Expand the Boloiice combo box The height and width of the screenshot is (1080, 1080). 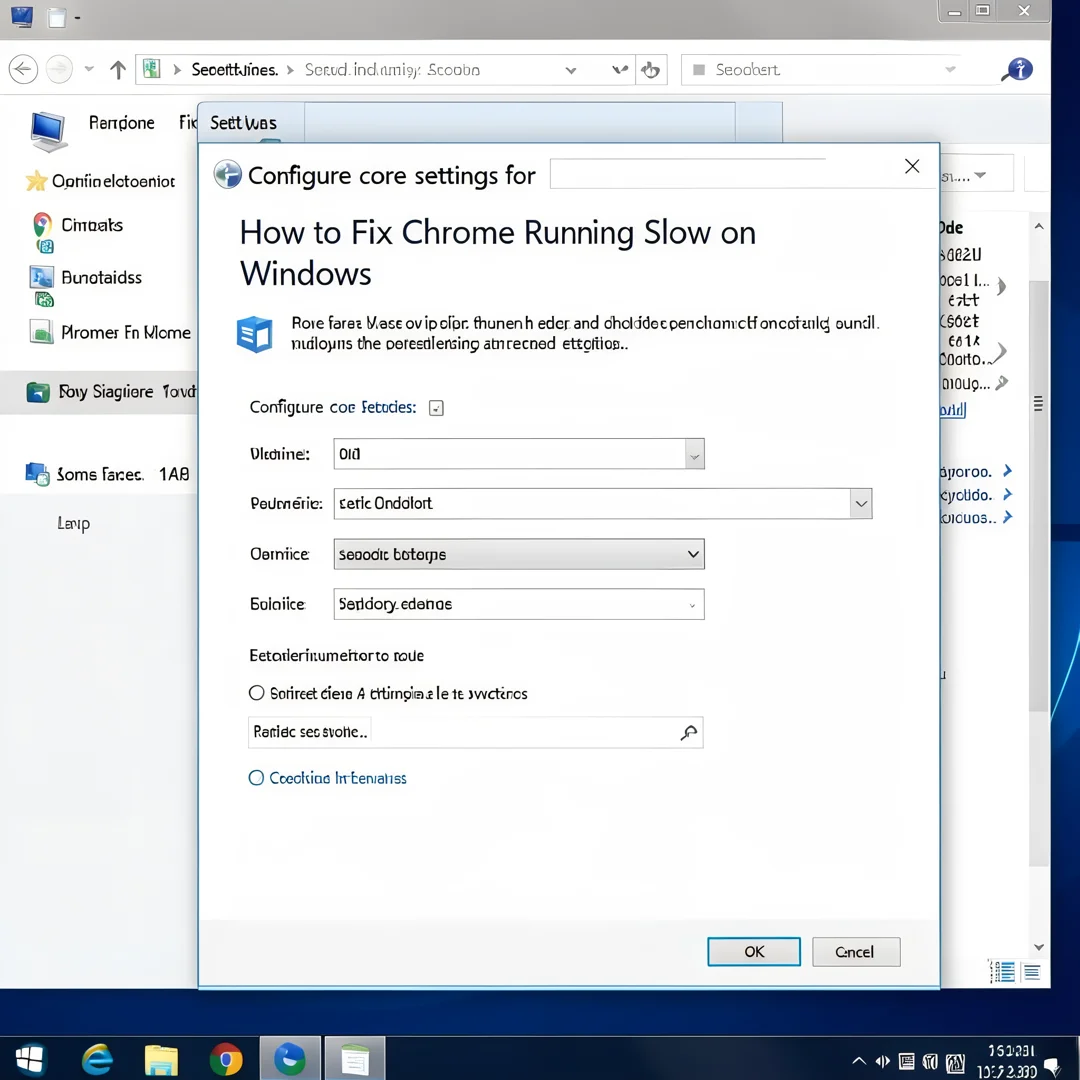[x=519, y=604]
